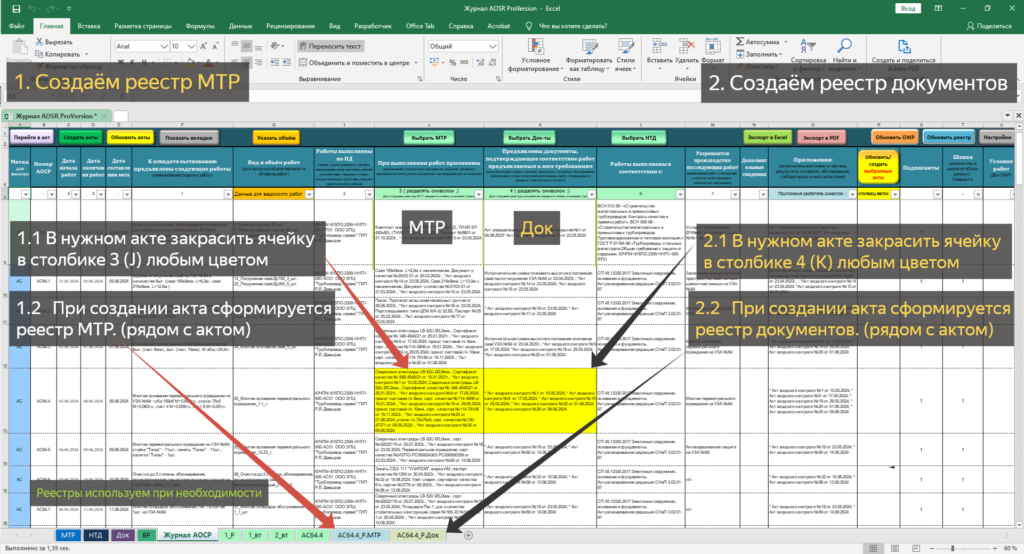Click the Показать вкладки button

click(x=189, y=138)
